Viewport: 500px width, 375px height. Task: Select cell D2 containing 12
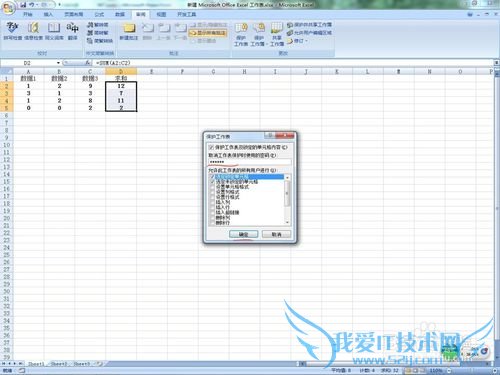[x=121, y=86]
